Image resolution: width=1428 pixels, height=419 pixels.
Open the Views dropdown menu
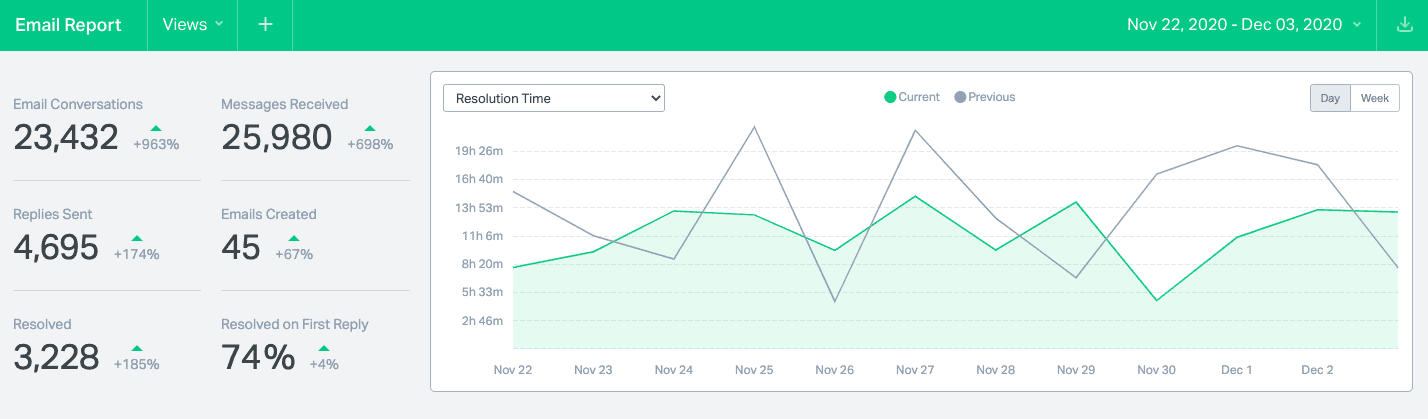pos(192,25)
